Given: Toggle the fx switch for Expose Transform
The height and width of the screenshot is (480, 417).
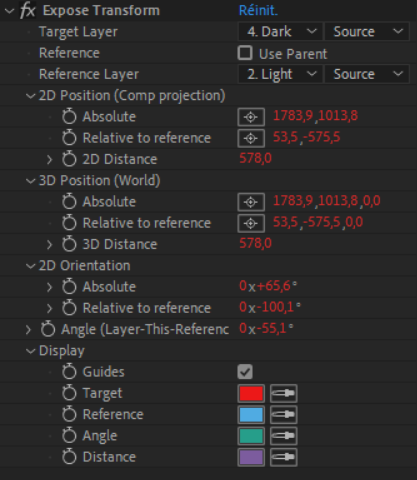Looking at the screenshot, I should click(27, 11).
